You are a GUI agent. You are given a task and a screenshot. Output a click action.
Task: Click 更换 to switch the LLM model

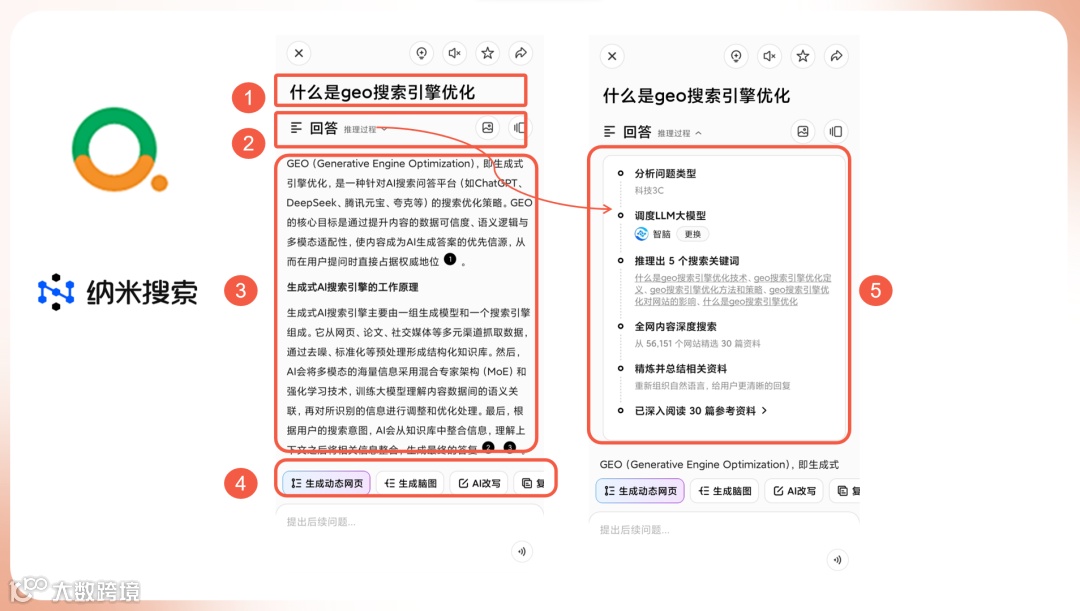point(693,234)
